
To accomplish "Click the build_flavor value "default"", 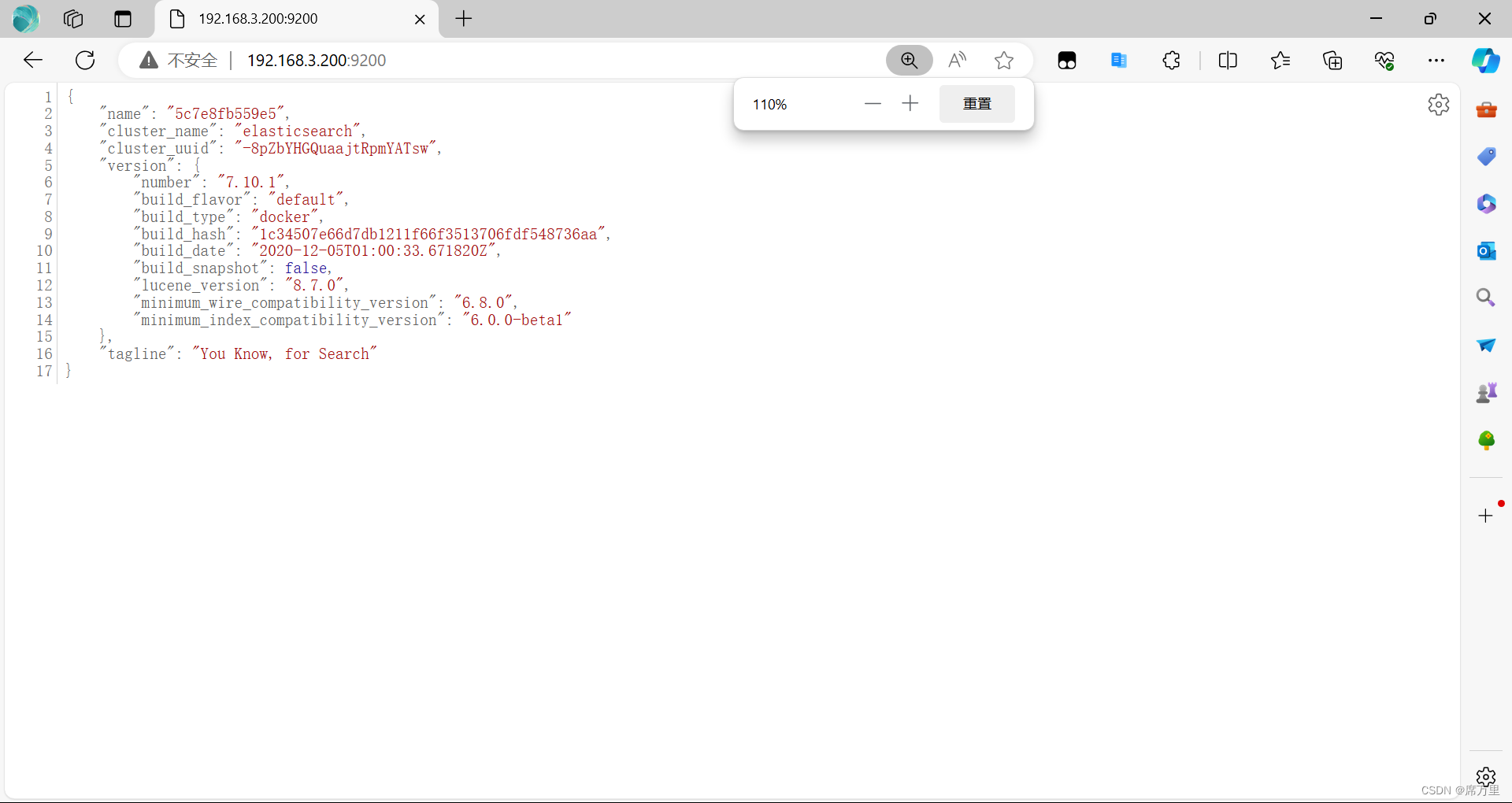I will pos(306,200).
